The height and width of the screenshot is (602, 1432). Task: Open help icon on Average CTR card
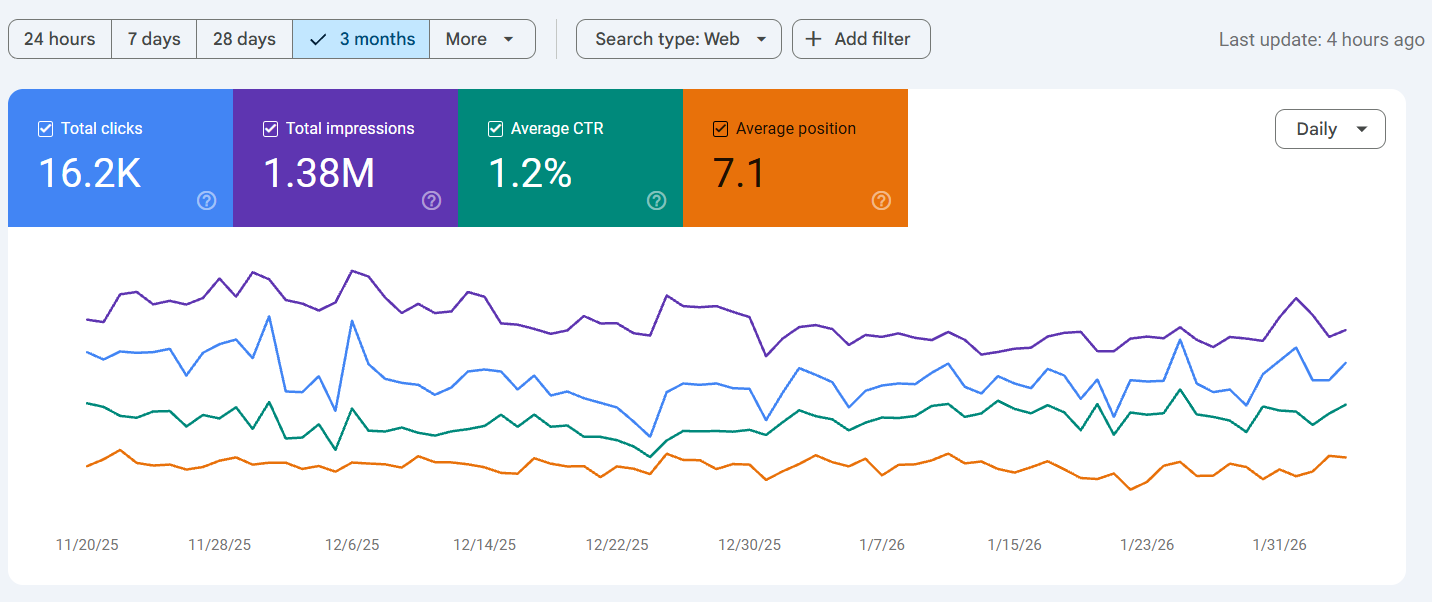pos(657,201)
